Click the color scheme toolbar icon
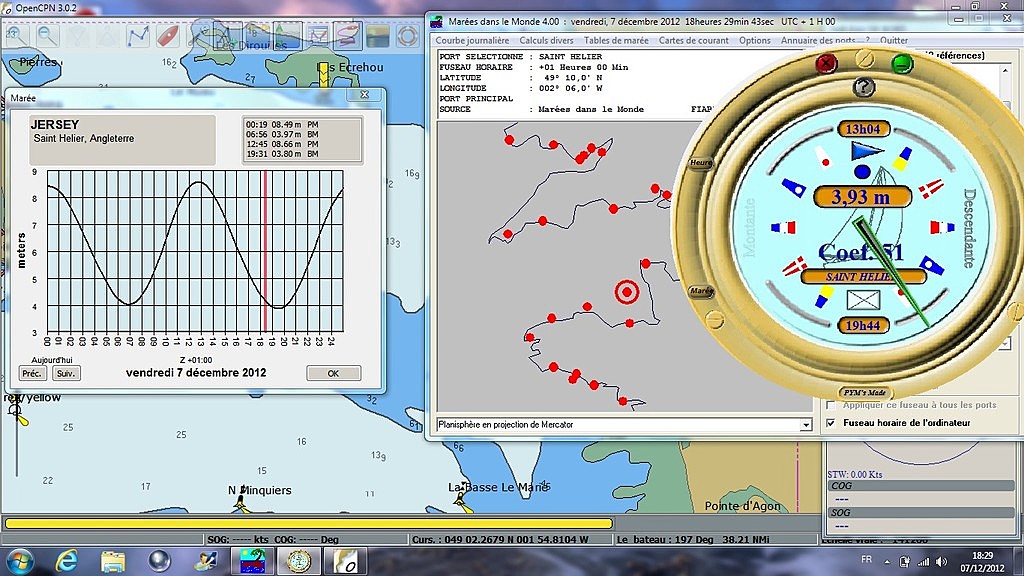The width and height of the screenshot is (1024, 576). click(x=377, y=35)
